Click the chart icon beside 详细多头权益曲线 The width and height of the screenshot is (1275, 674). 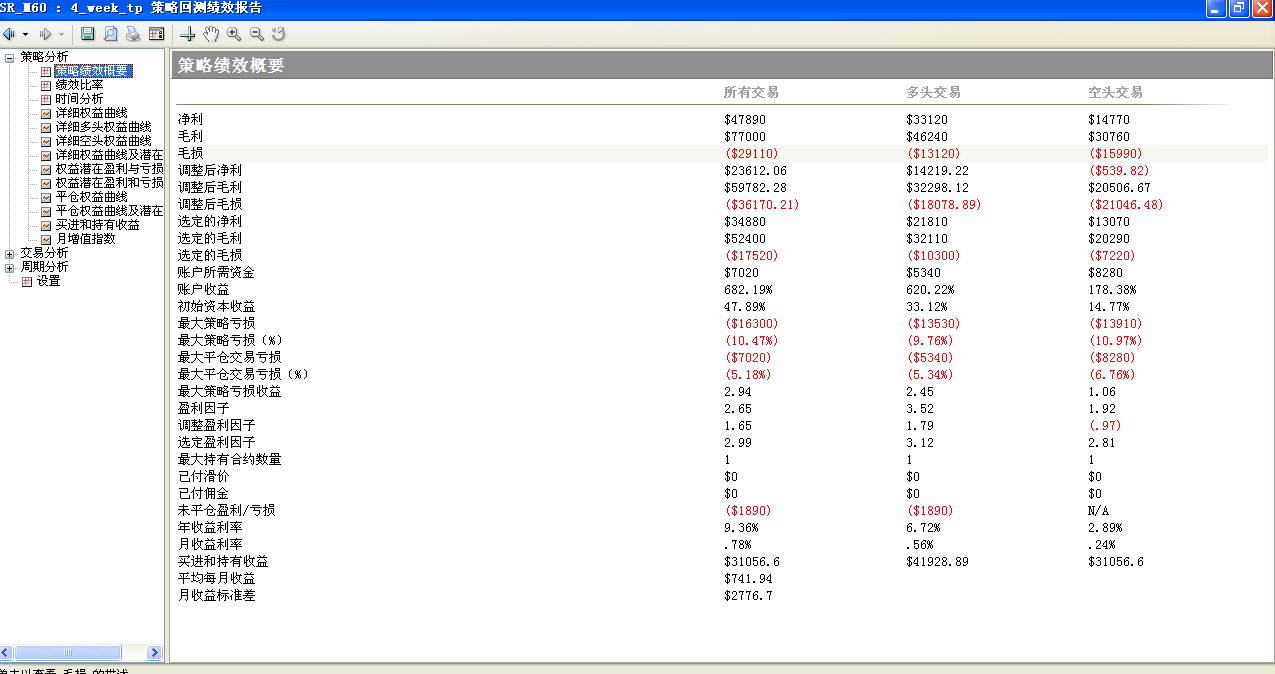pyautogui.click(x=46, y=127)
